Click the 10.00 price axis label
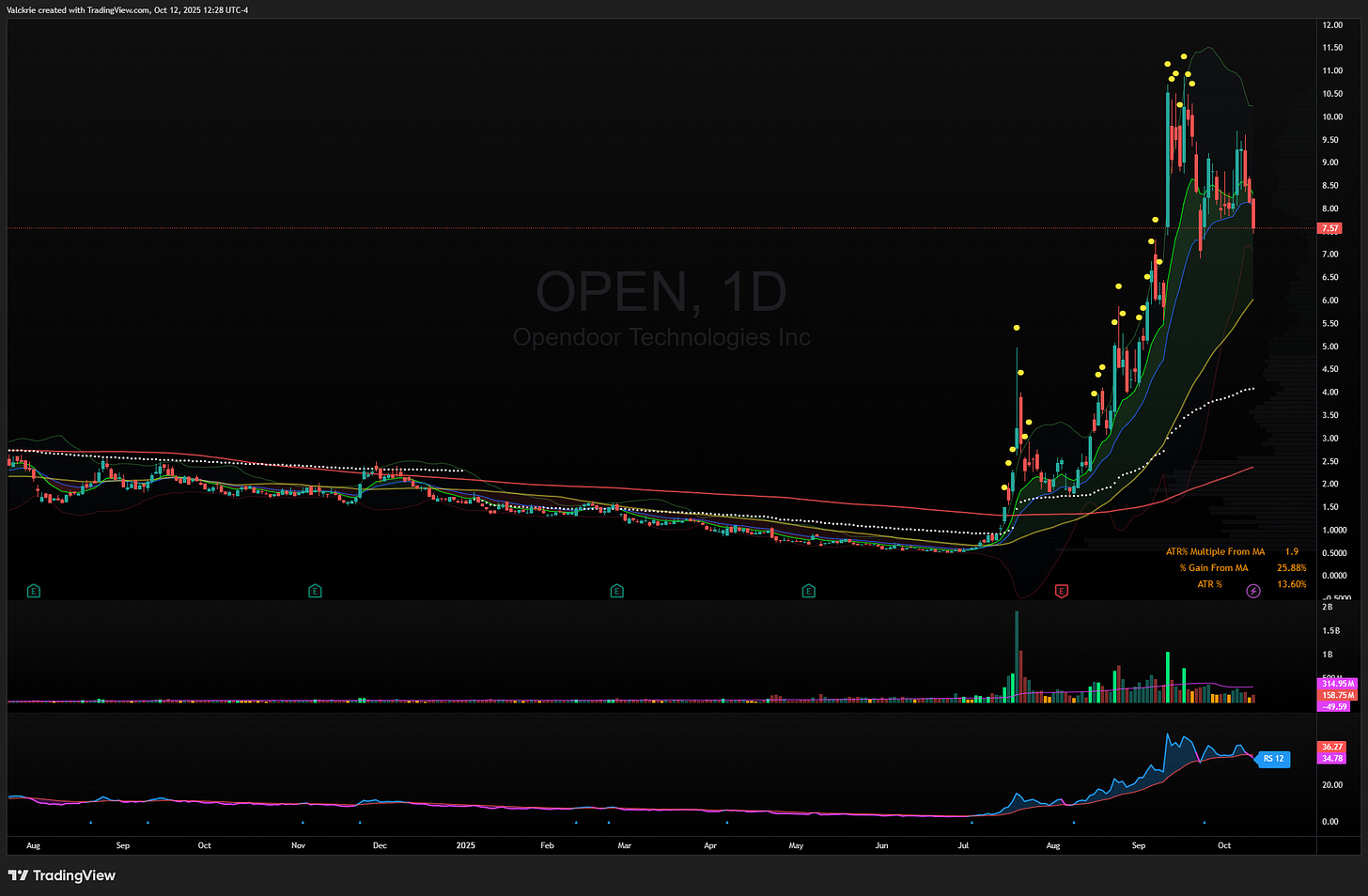This screenshot has height=896, width=1368. click(x=1332, y=117)
